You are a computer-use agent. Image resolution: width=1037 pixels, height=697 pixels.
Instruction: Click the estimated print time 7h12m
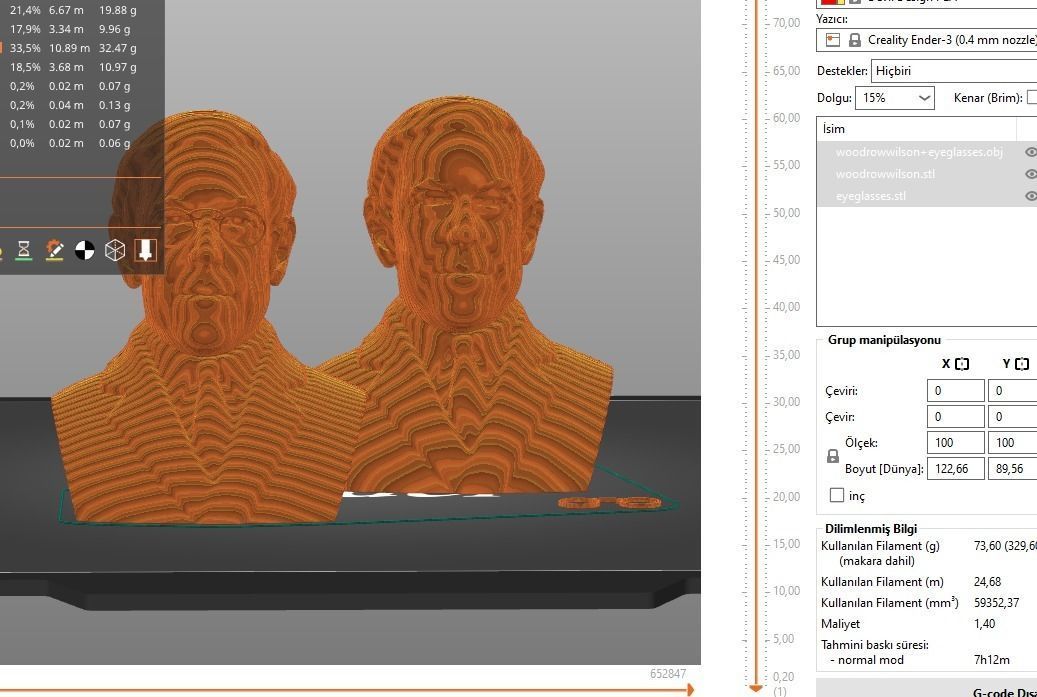(991, 660)
